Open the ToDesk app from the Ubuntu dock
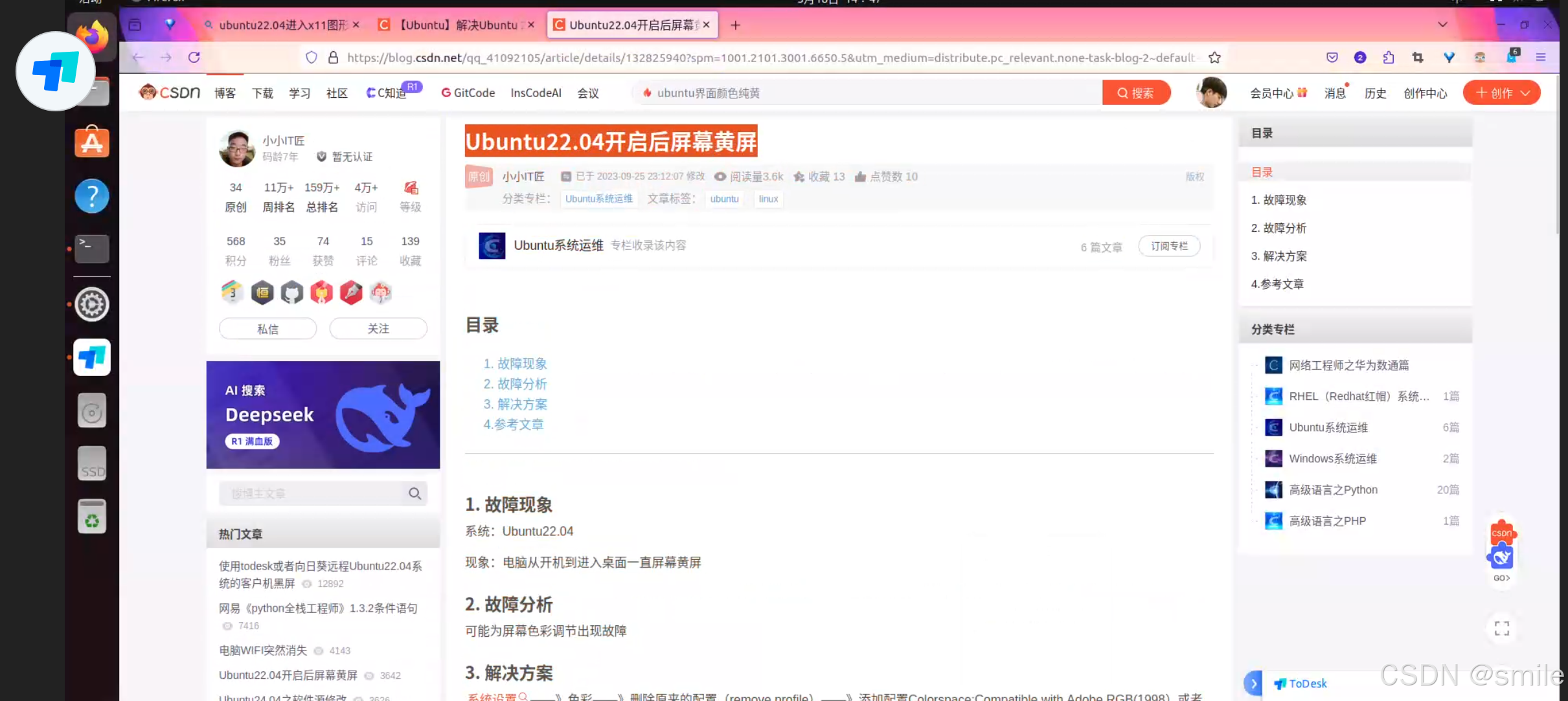 (x=92, y=357)
